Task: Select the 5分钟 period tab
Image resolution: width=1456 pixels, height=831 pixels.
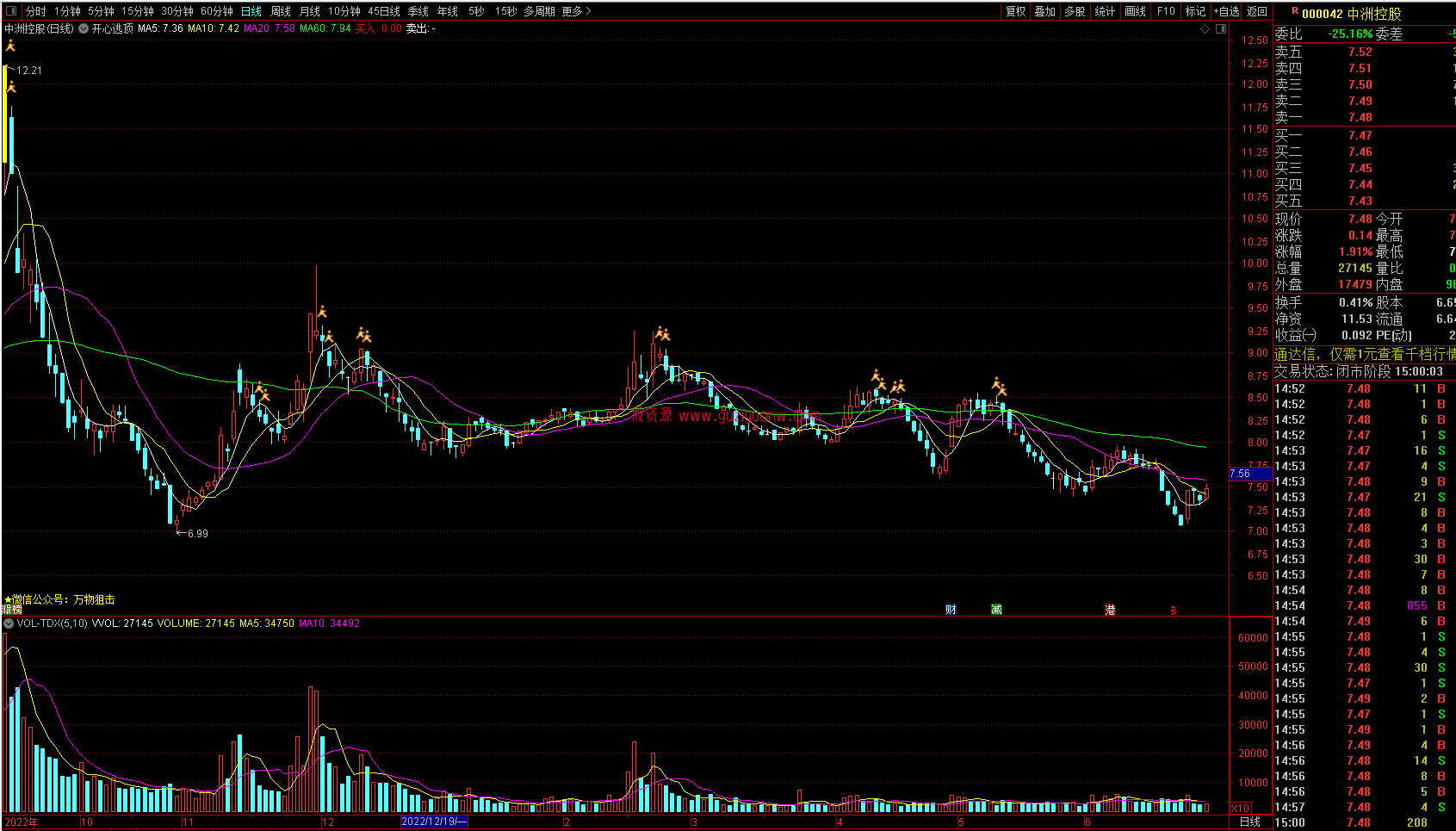Action: [101, 11]
